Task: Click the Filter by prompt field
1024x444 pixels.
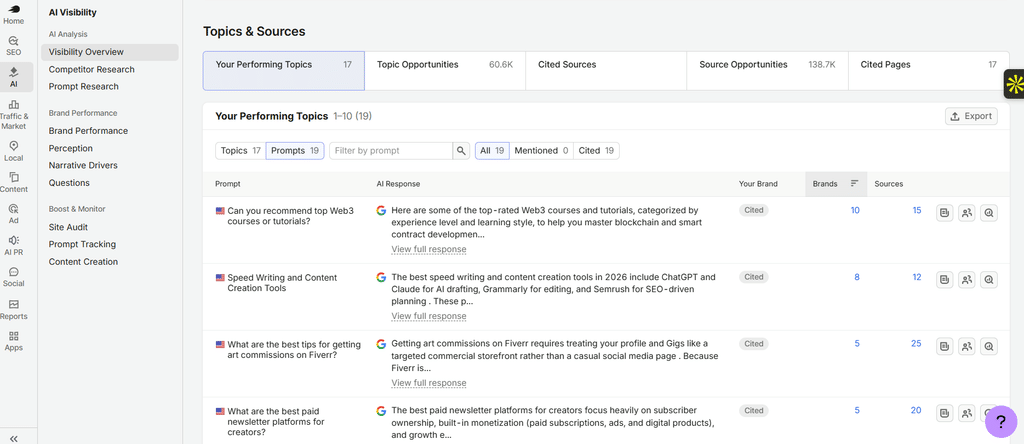Action: (x=391, y=151)
